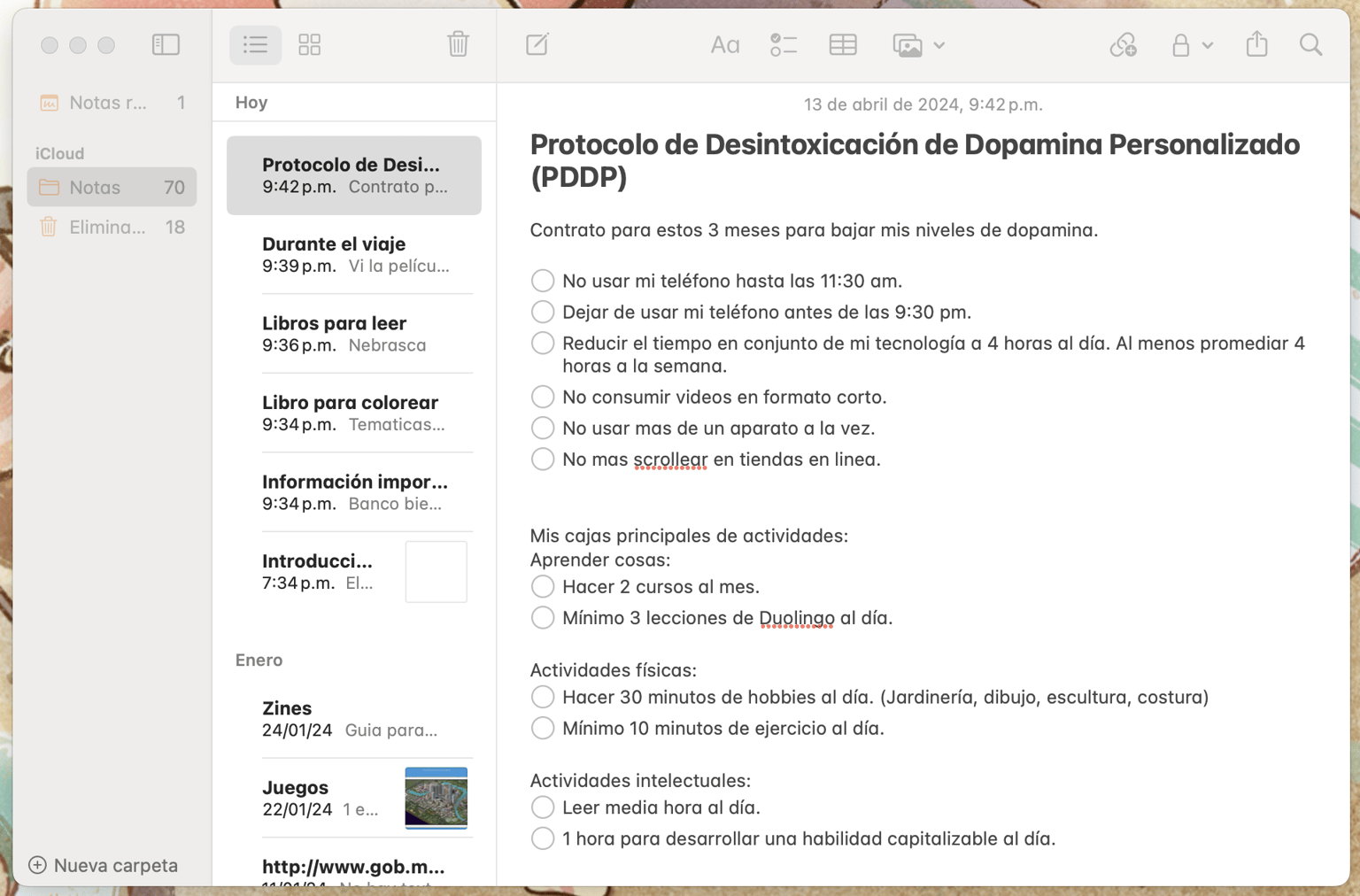The image size is (1360, 896).
Task: Open the Eliminadas trash folder
Action: point(112,227)
